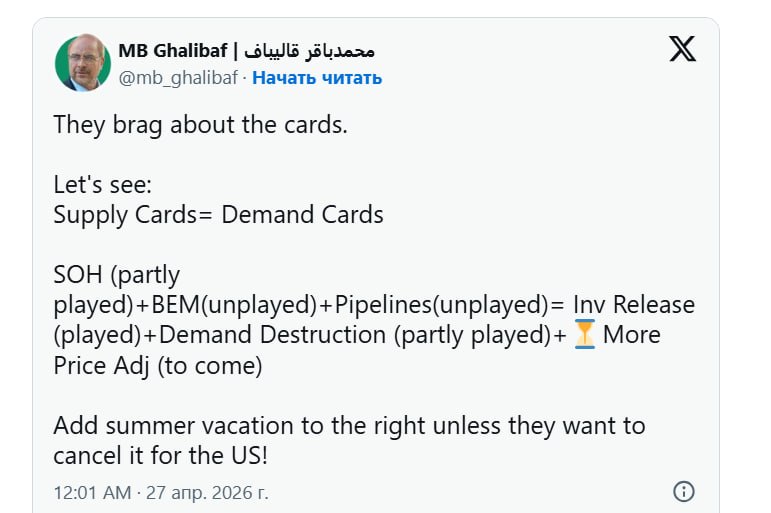The height and width of the screenshot is (513, 771).
Task: Click the X logo icon
Action: coord(682,49)
